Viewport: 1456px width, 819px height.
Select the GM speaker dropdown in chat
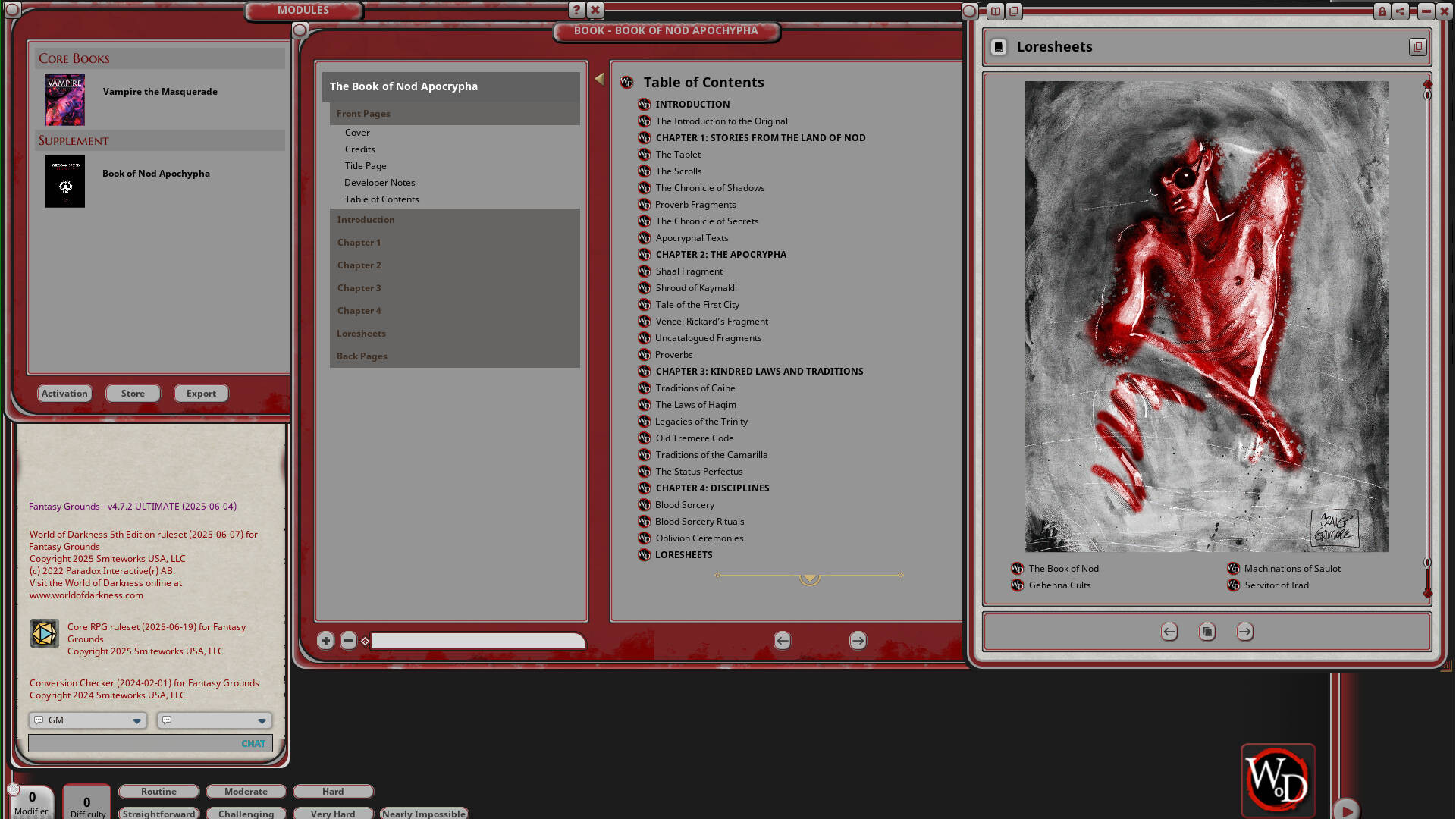point(87,720)
